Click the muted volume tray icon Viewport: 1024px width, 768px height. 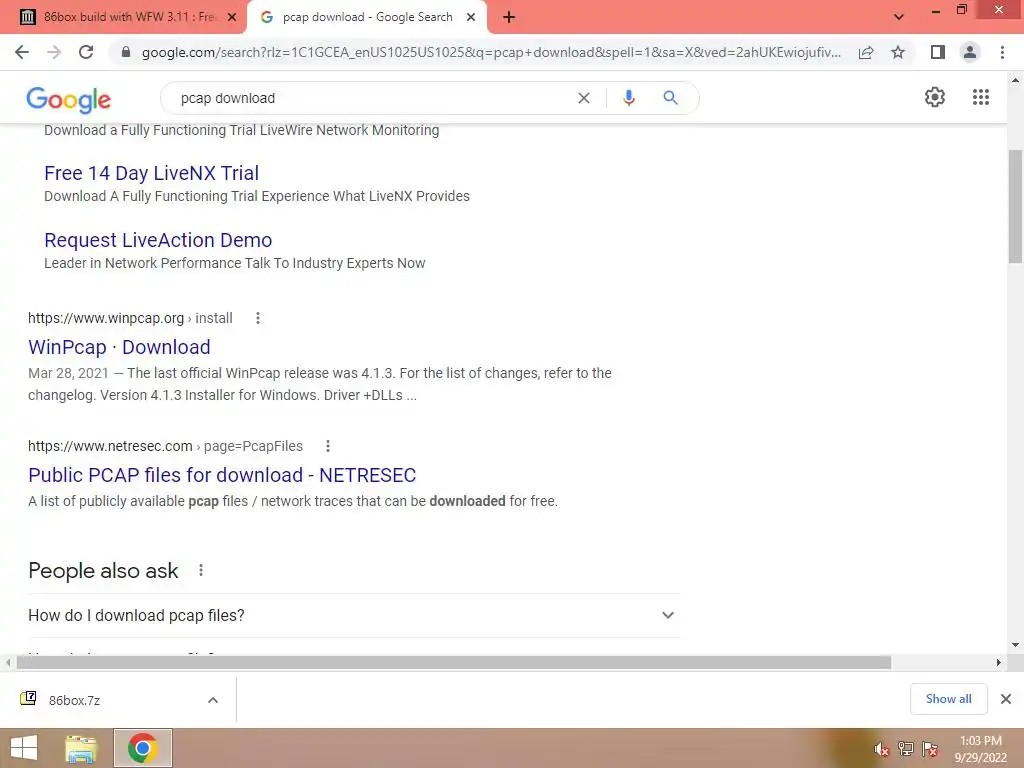pyautogui.click(x=881, y=750)
